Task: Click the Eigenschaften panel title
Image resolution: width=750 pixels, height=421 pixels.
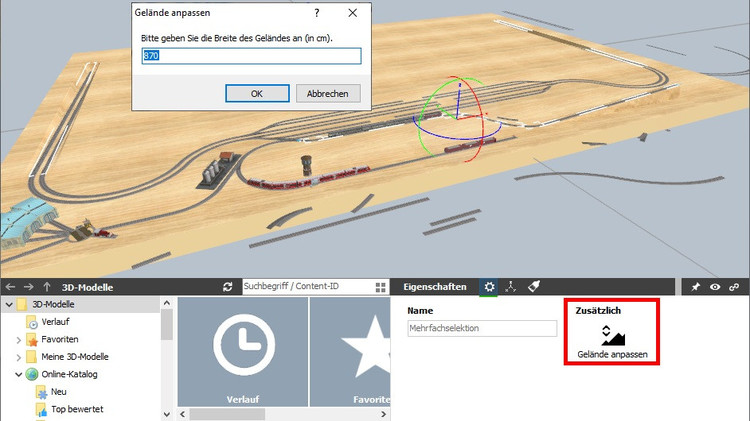Action: click(434, 287)
